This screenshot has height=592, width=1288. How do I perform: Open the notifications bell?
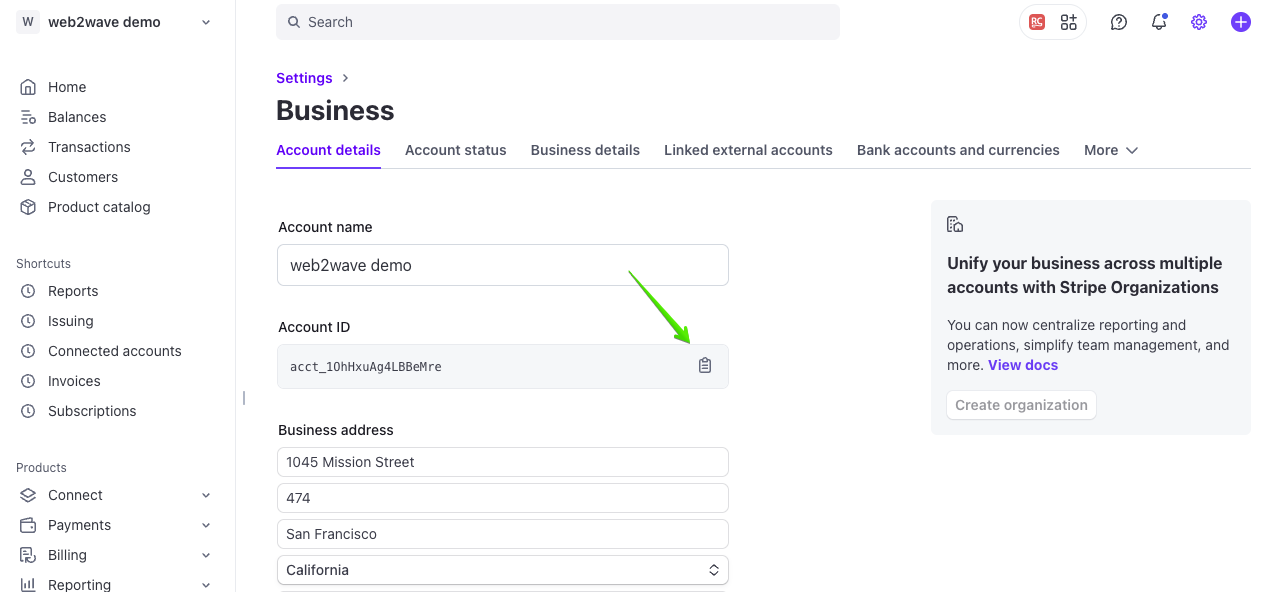1159,22
